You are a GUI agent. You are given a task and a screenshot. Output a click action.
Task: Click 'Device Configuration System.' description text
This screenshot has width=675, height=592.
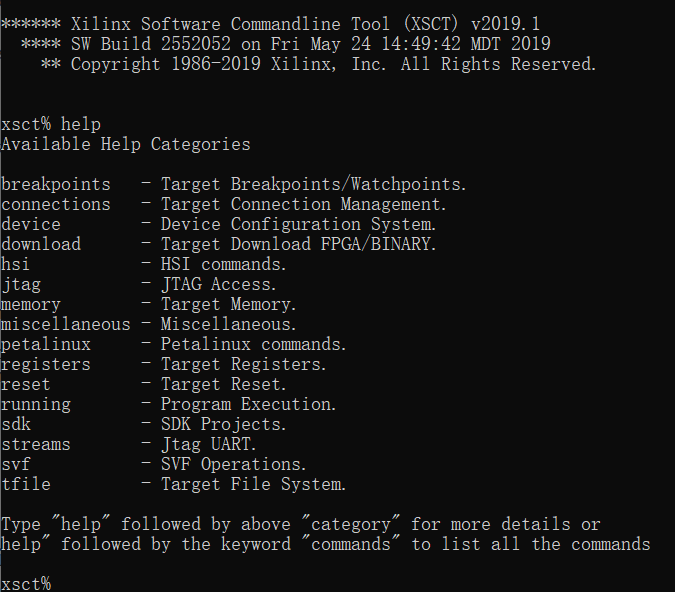pos(299,224)
